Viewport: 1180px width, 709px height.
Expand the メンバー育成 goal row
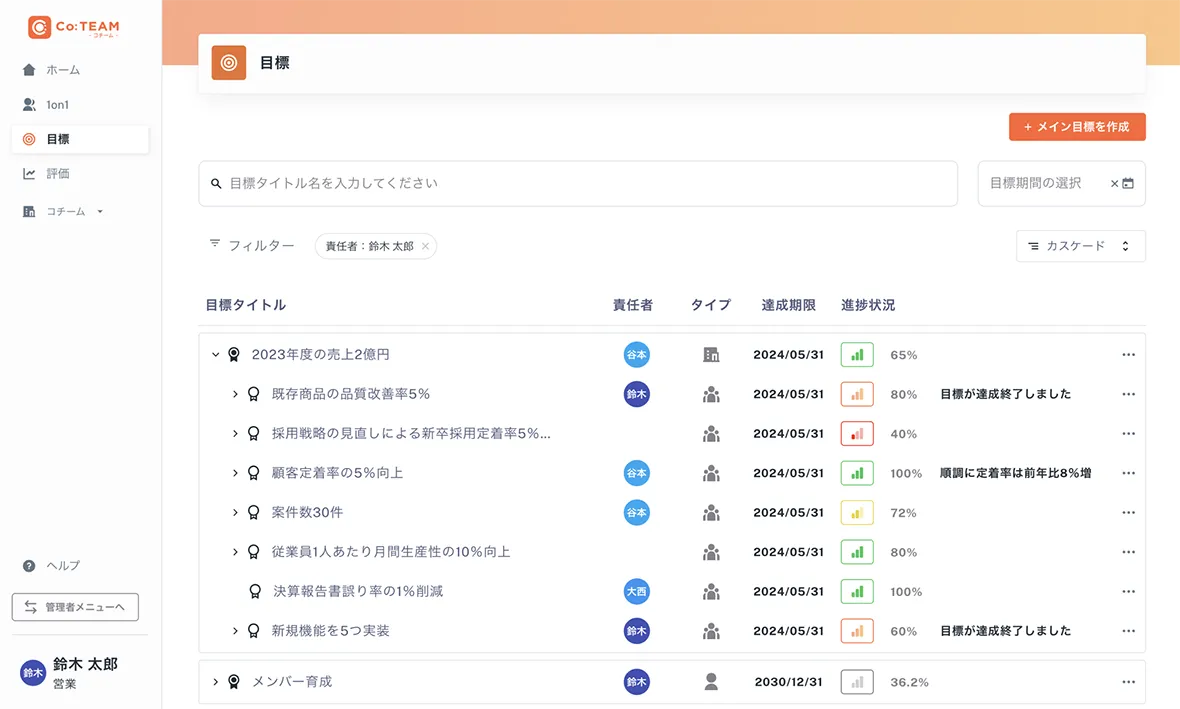click(x=215, y=682)
